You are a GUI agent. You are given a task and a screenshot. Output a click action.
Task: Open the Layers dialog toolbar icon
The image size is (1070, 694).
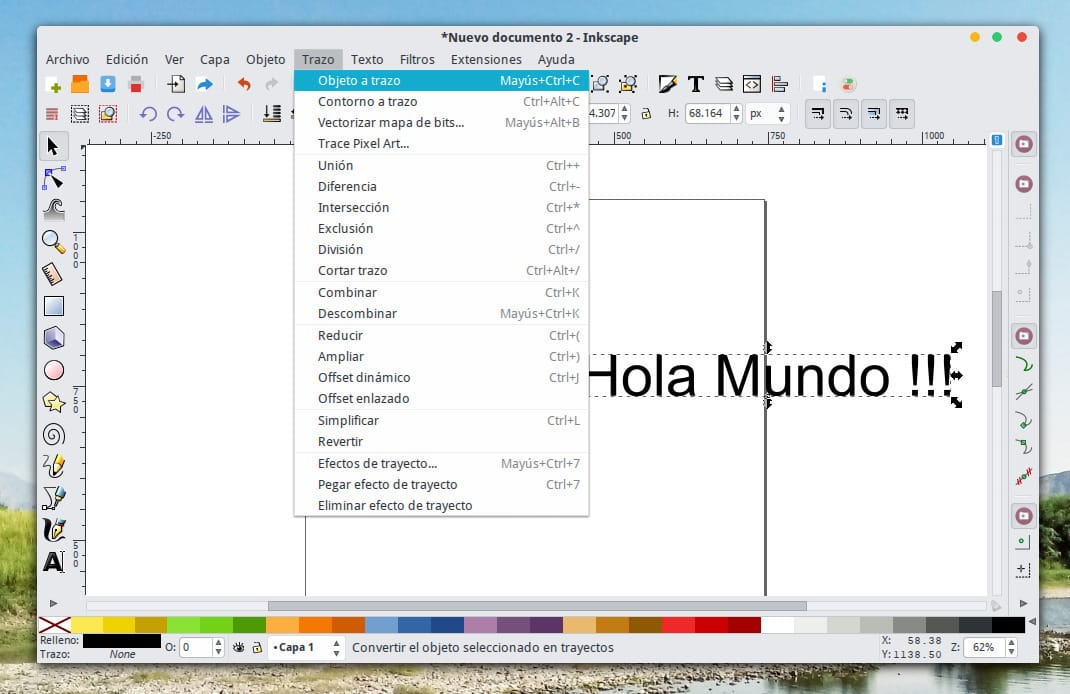[x=725, y=84]
